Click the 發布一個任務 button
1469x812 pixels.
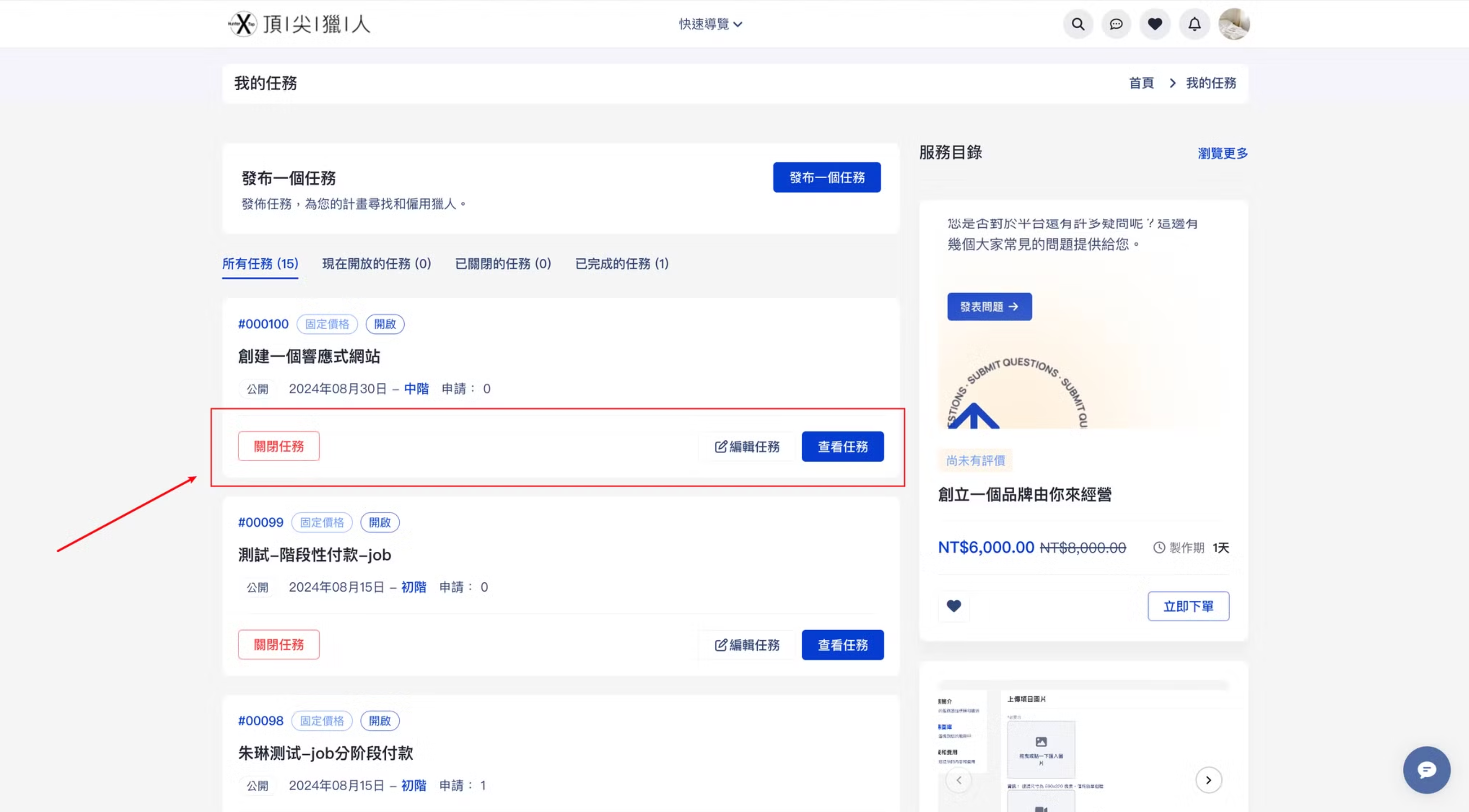coord(826,177)
